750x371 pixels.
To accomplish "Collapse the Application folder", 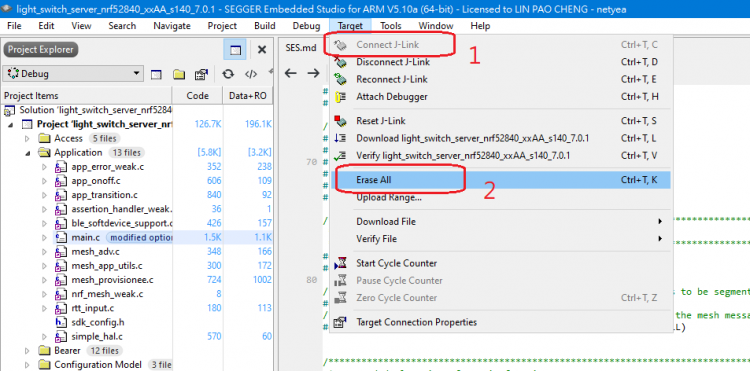I will click(x=27, y=153).
